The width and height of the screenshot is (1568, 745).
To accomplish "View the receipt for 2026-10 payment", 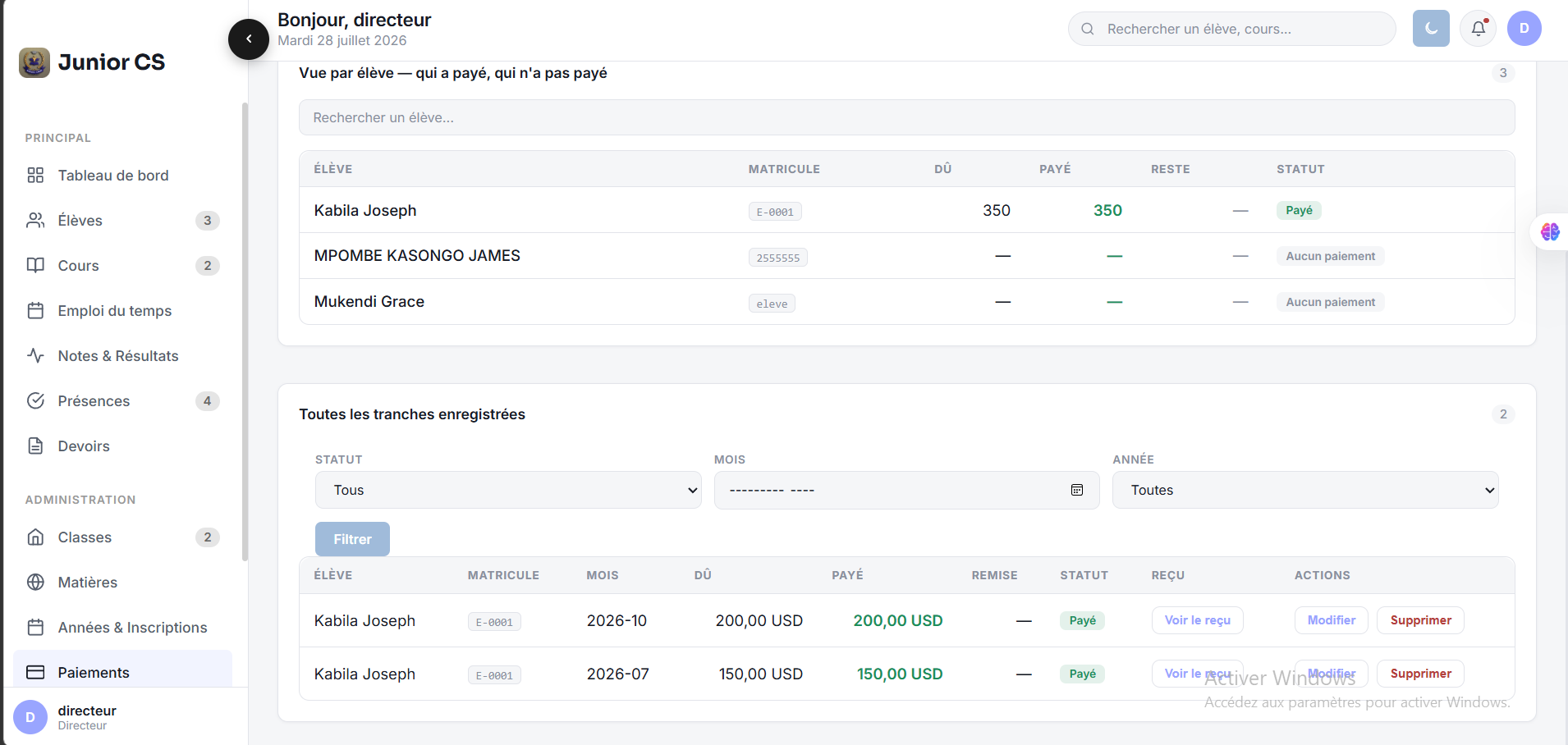I will pyautogui.click(x=1197, y=620).
